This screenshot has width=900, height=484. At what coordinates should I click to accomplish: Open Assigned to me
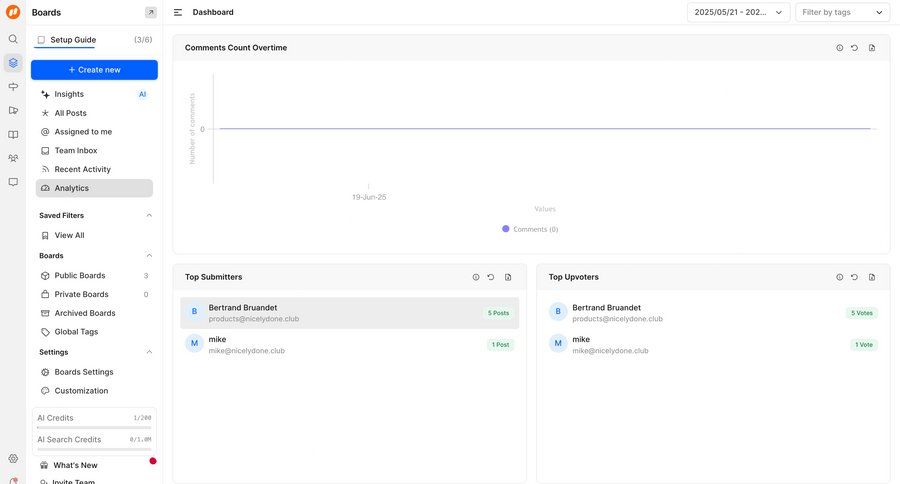(x=94, y=131)
